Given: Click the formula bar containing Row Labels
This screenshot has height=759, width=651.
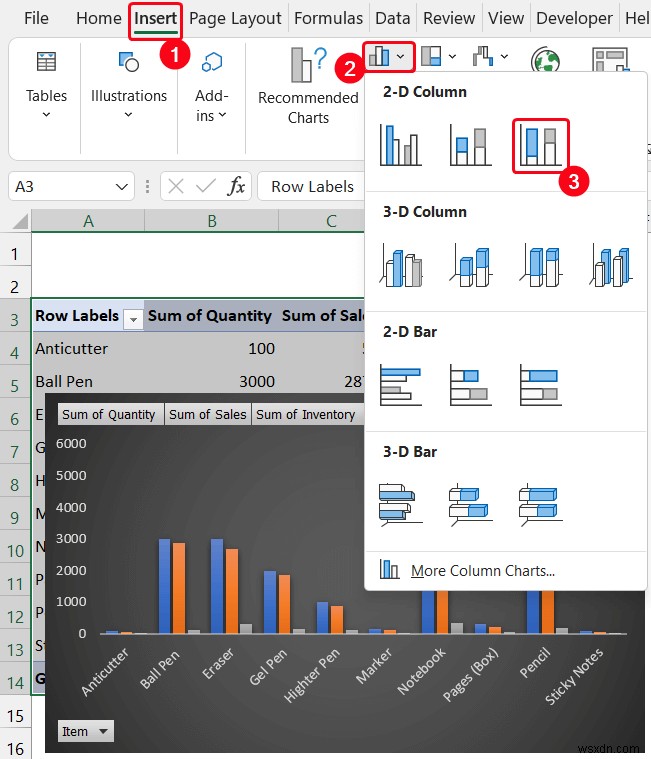Looking at the screenshot, I should point(312,186).
